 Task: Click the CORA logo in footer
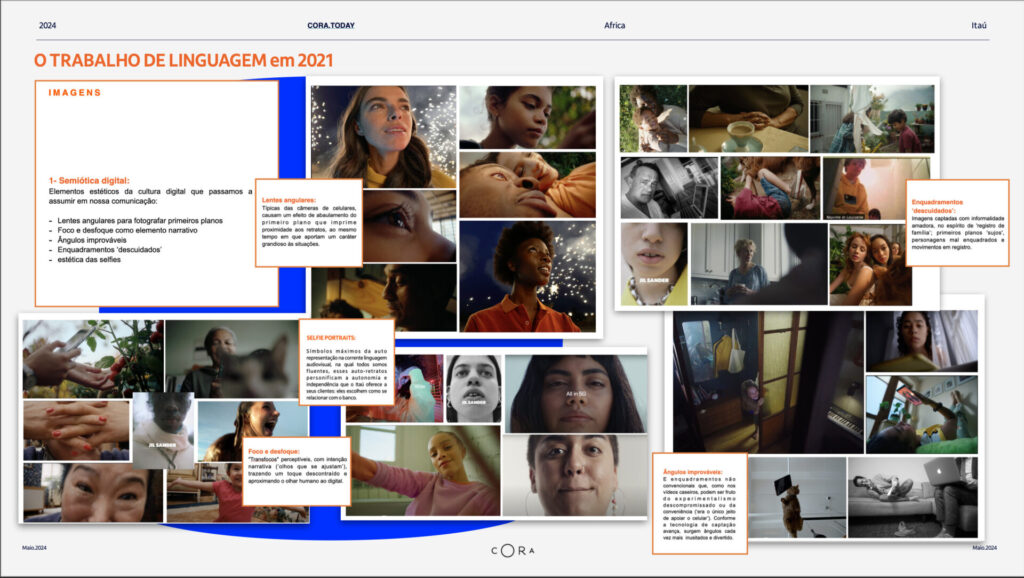(512, 550)
